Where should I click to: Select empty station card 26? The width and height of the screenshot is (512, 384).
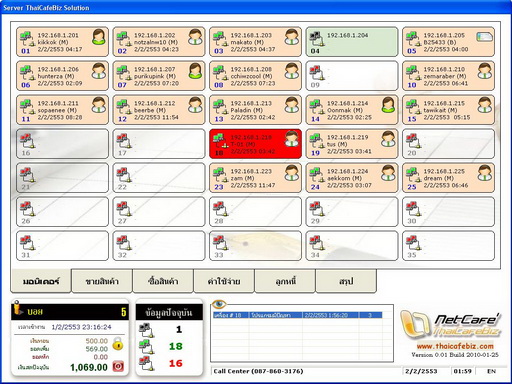point(62,212)
